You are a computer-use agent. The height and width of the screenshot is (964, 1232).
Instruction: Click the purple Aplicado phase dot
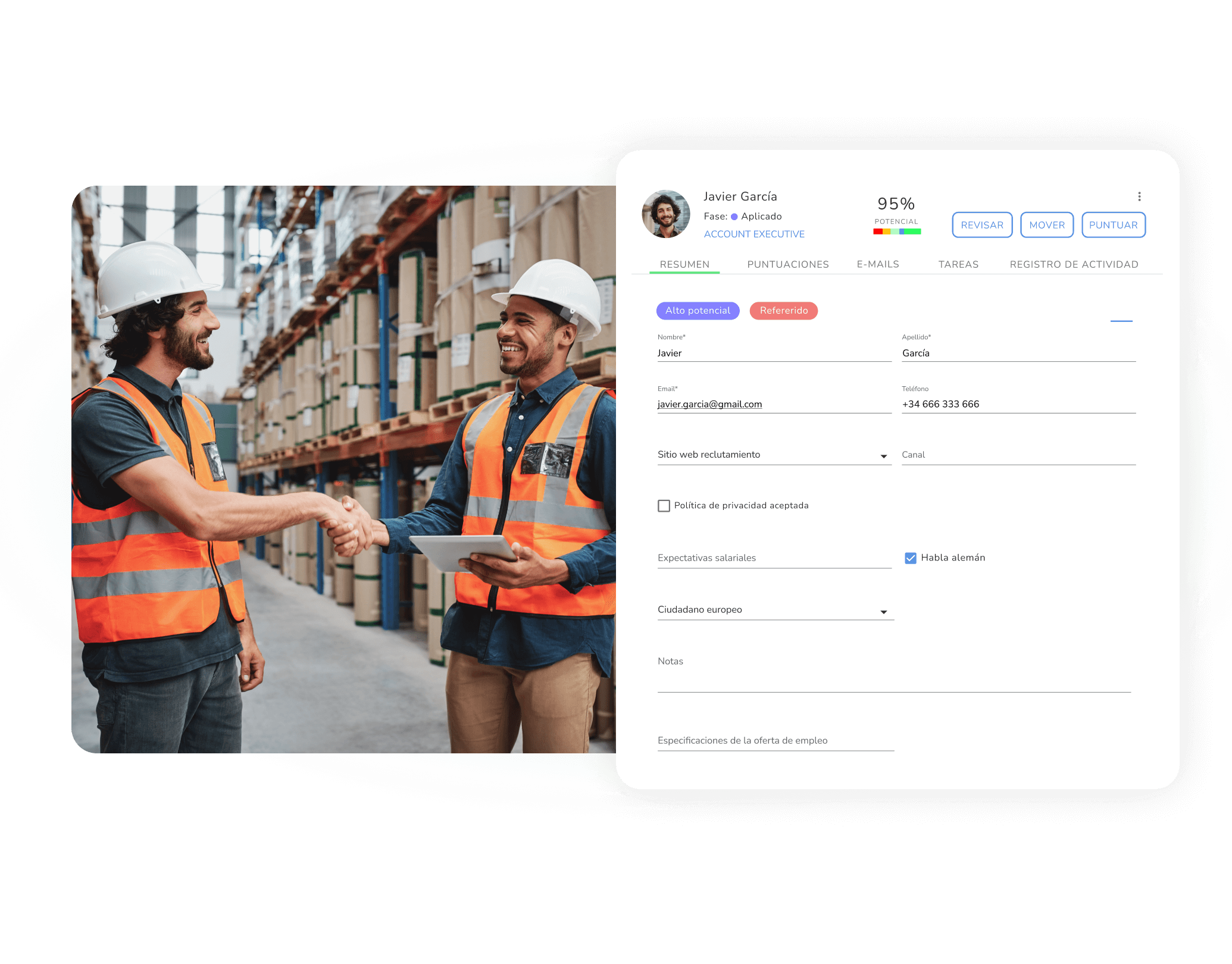[734, 217]
